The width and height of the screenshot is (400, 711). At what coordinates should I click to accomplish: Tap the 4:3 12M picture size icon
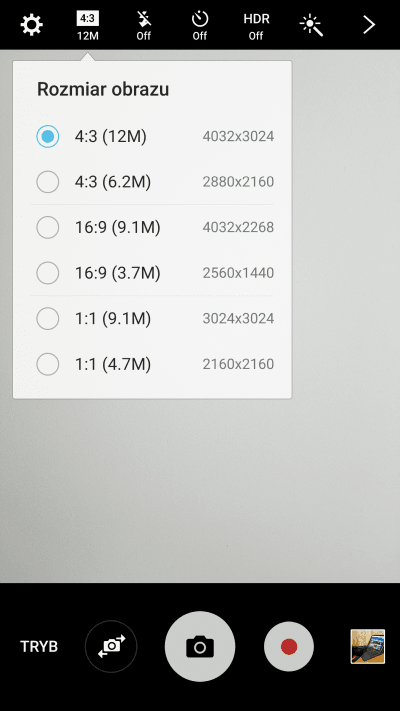point(88,25)
